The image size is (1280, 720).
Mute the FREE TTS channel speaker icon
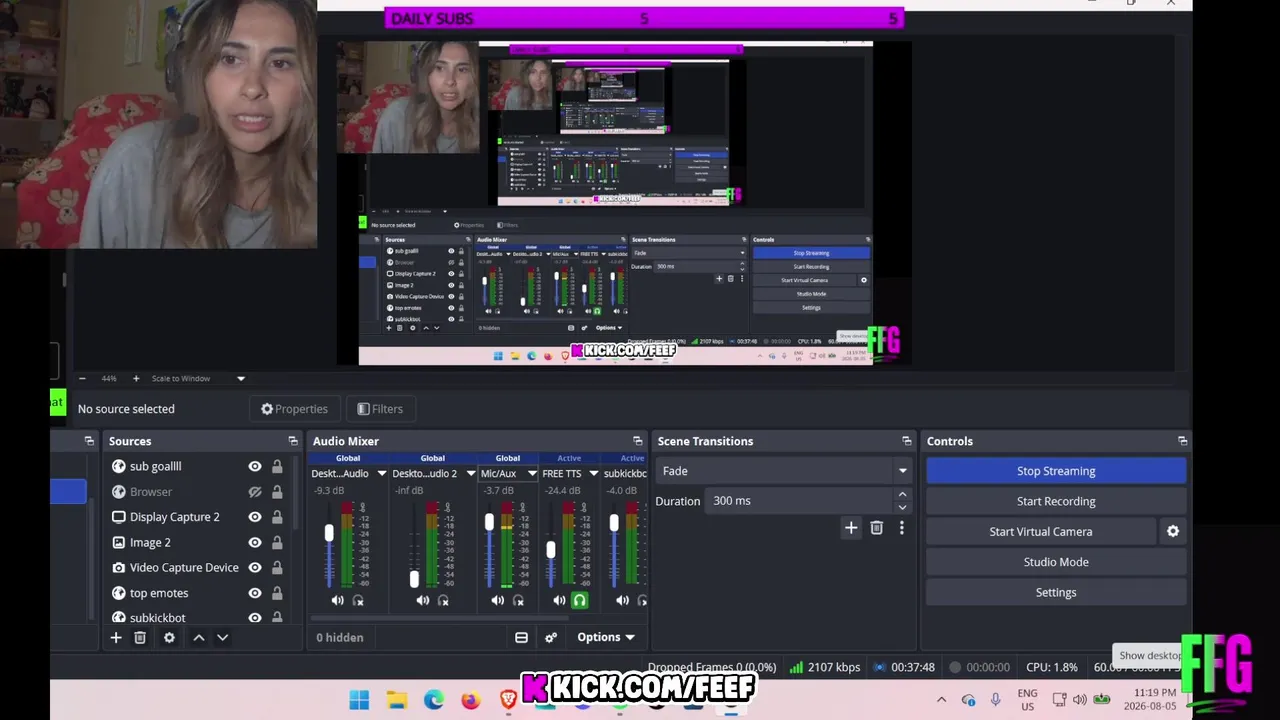[x=559, y=600]
